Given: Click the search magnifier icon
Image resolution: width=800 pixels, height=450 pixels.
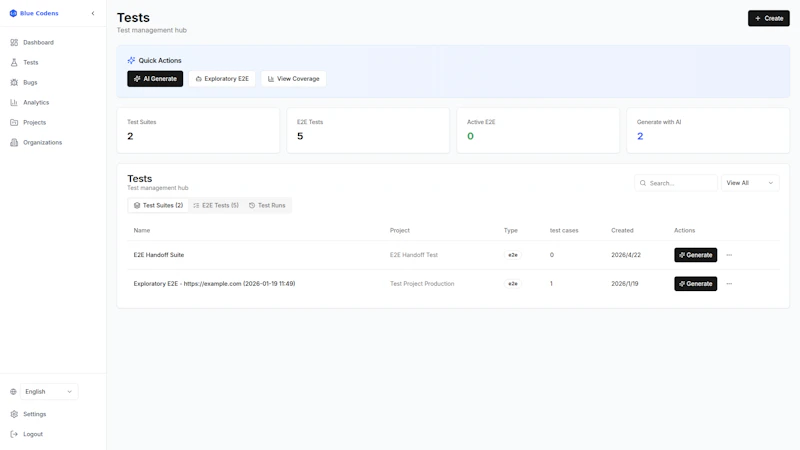Looking at the screenshot, I should (x=643, y=183).
